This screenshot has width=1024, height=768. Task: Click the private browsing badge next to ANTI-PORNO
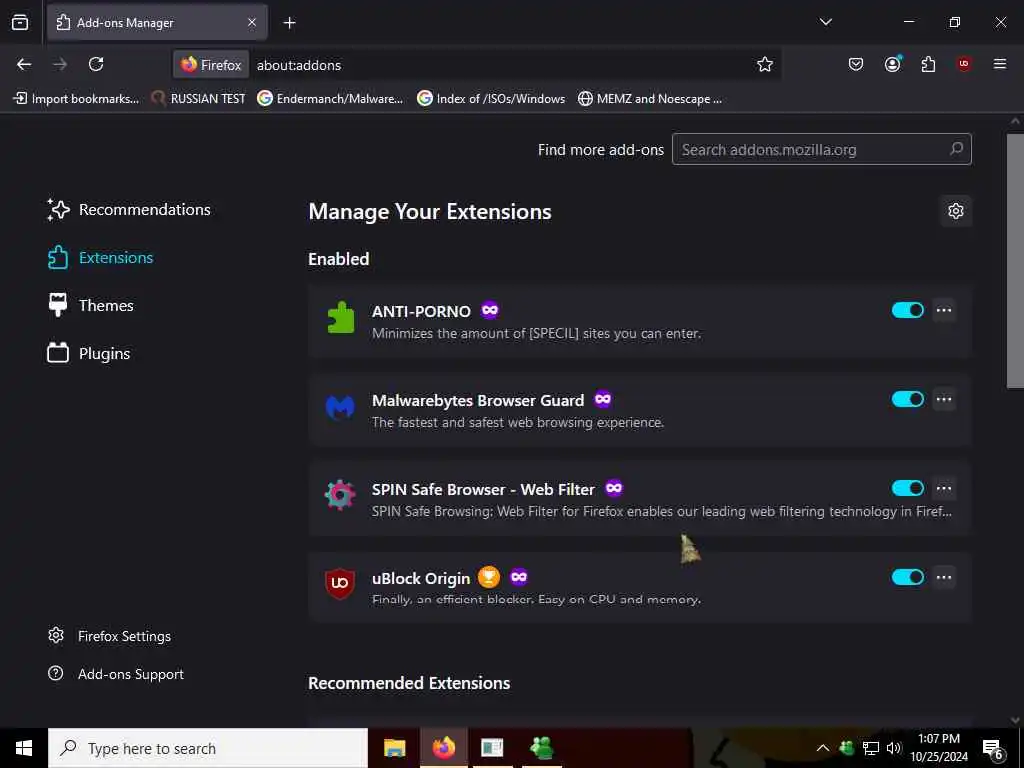tap(490, 310)
